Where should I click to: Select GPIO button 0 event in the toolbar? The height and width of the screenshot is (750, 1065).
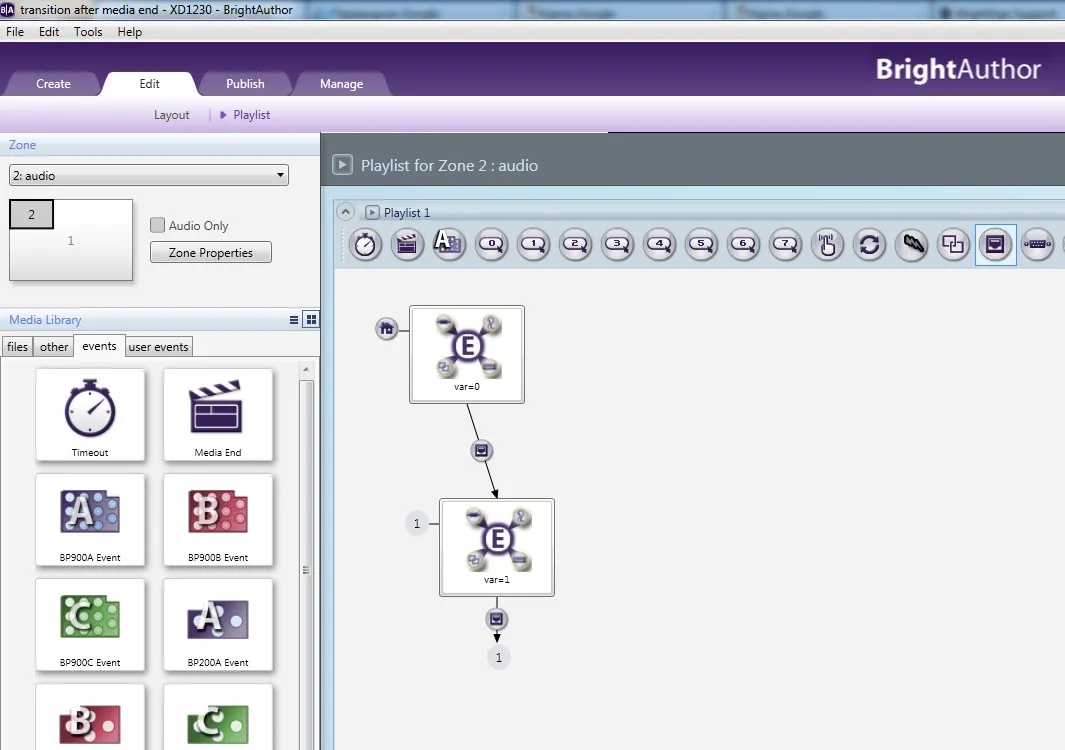[491, 245]
